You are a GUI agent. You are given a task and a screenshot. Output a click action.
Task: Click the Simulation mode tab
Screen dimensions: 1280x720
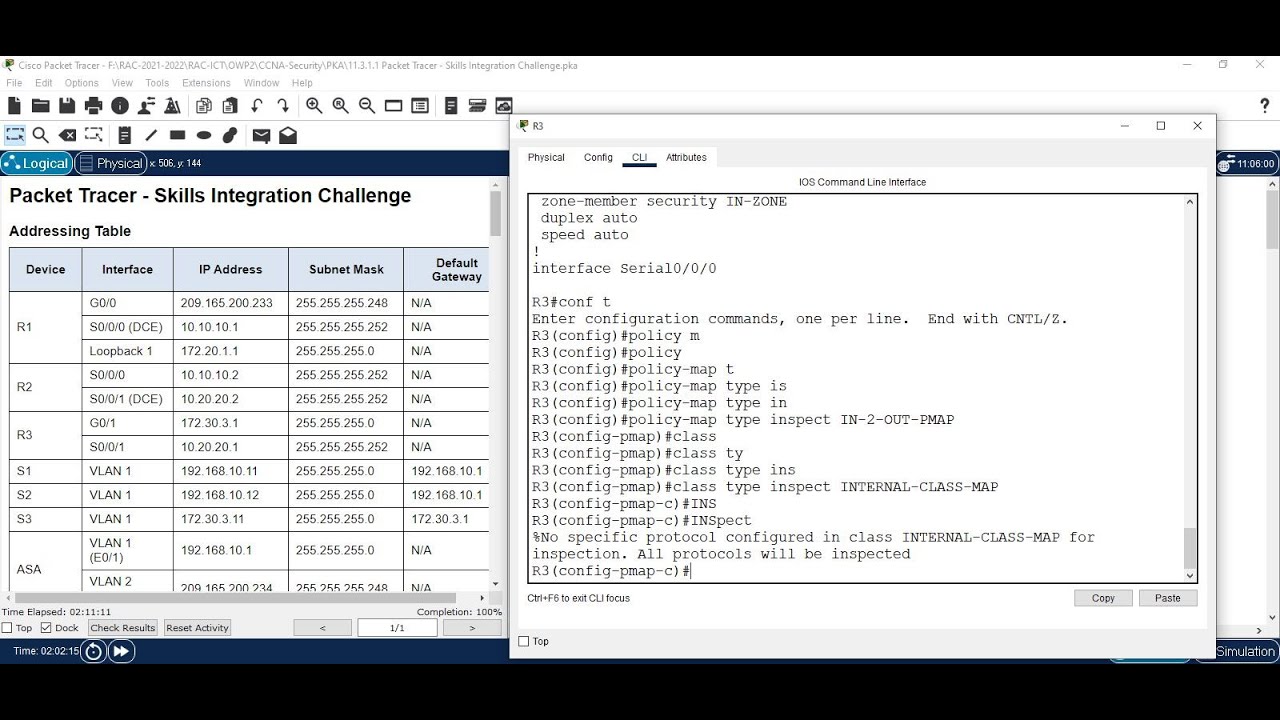coord(1245,651)
